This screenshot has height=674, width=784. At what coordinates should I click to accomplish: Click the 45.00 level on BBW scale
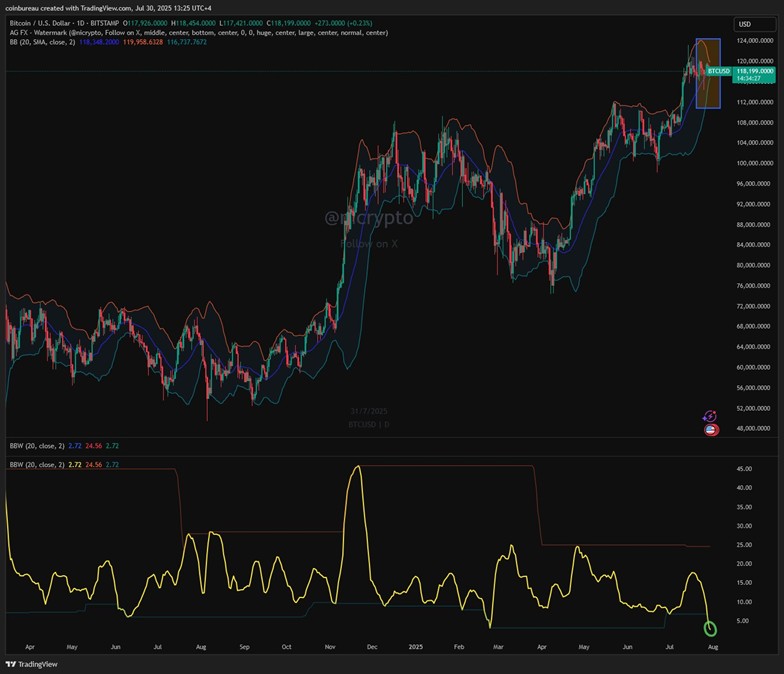[x=744, y=468]
